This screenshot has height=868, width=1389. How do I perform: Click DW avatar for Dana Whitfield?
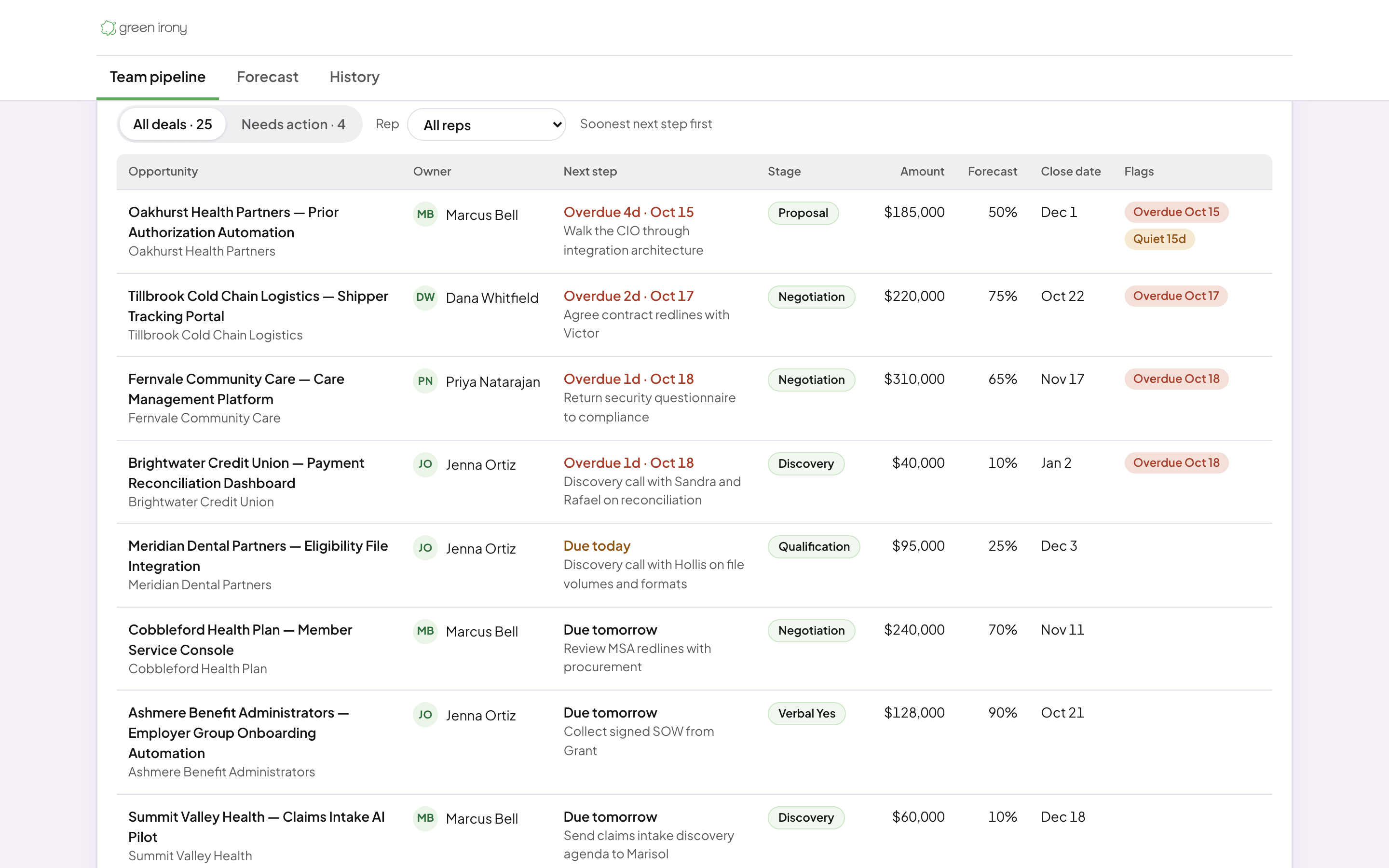[x=425, y=298]
